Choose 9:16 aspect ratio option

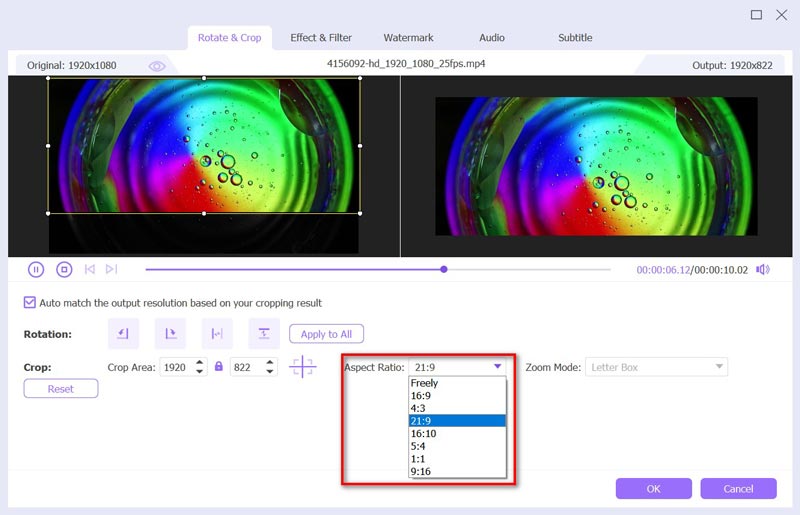click(x=458, y=471)
